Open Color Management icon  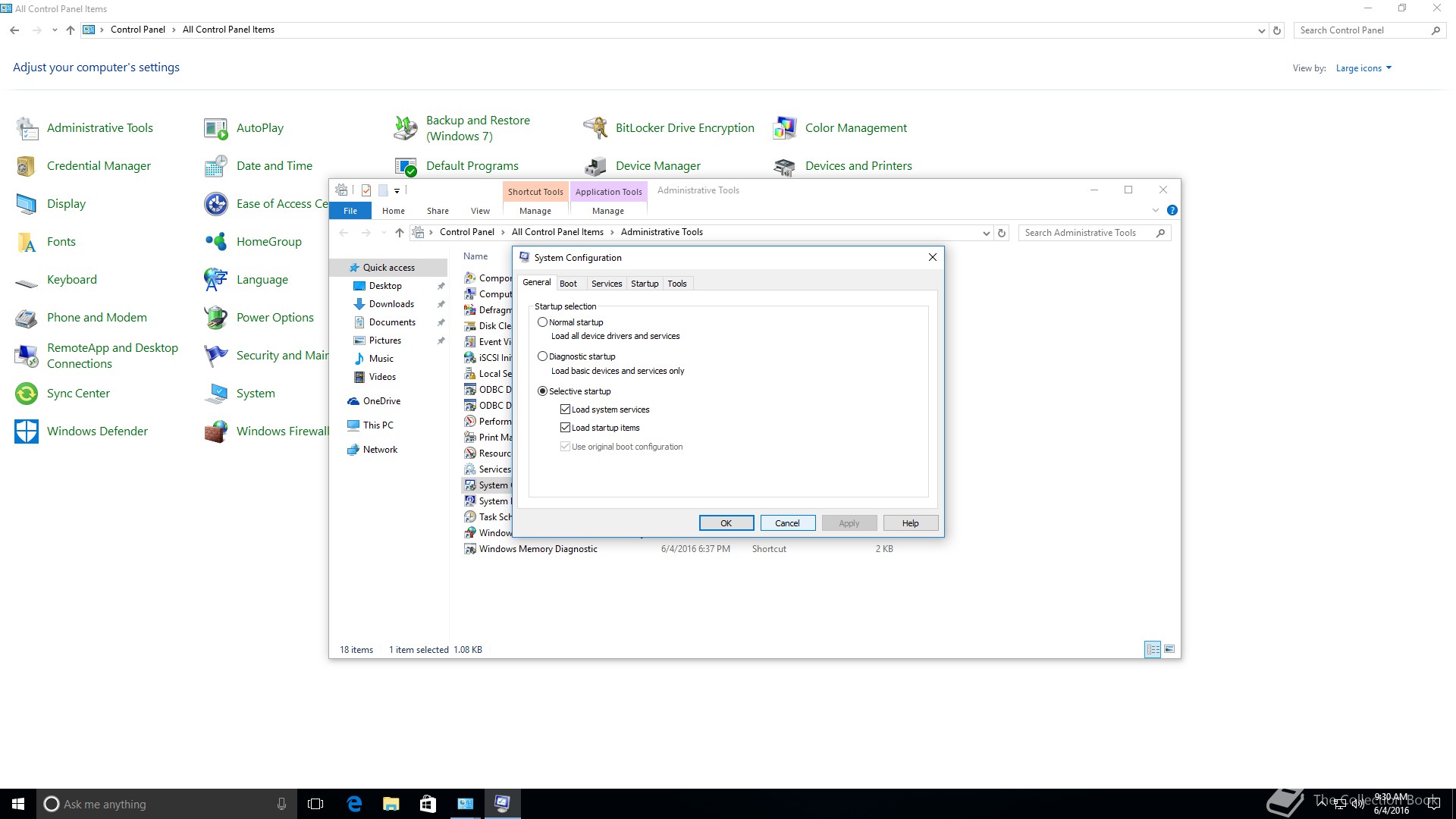[x=785, y=128]
